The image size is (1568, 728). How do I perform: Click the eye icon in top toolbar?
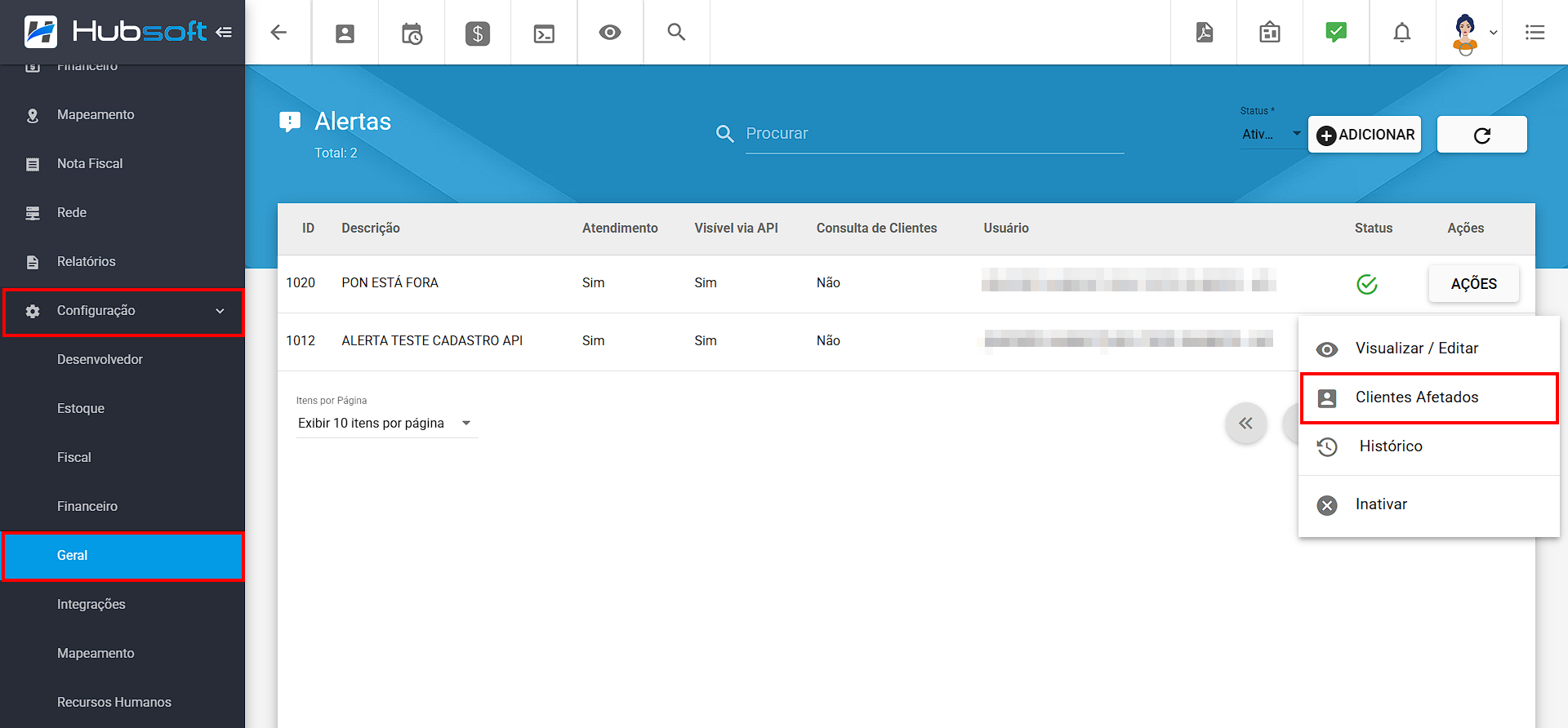point(610,33)
